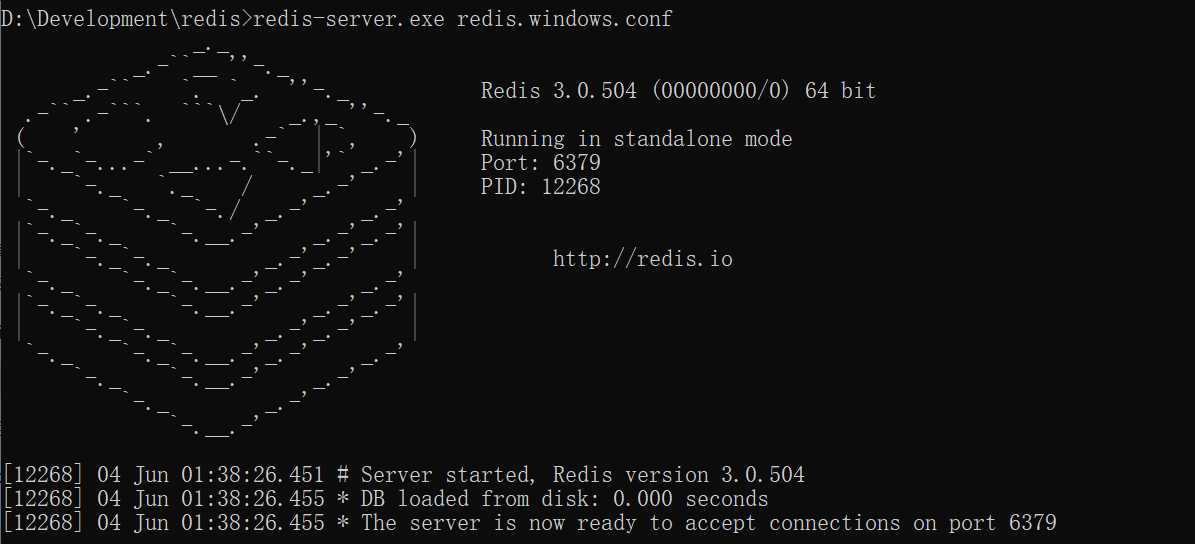Click the Redis 3.0.504 version banner text

click(x=558, y=91)
